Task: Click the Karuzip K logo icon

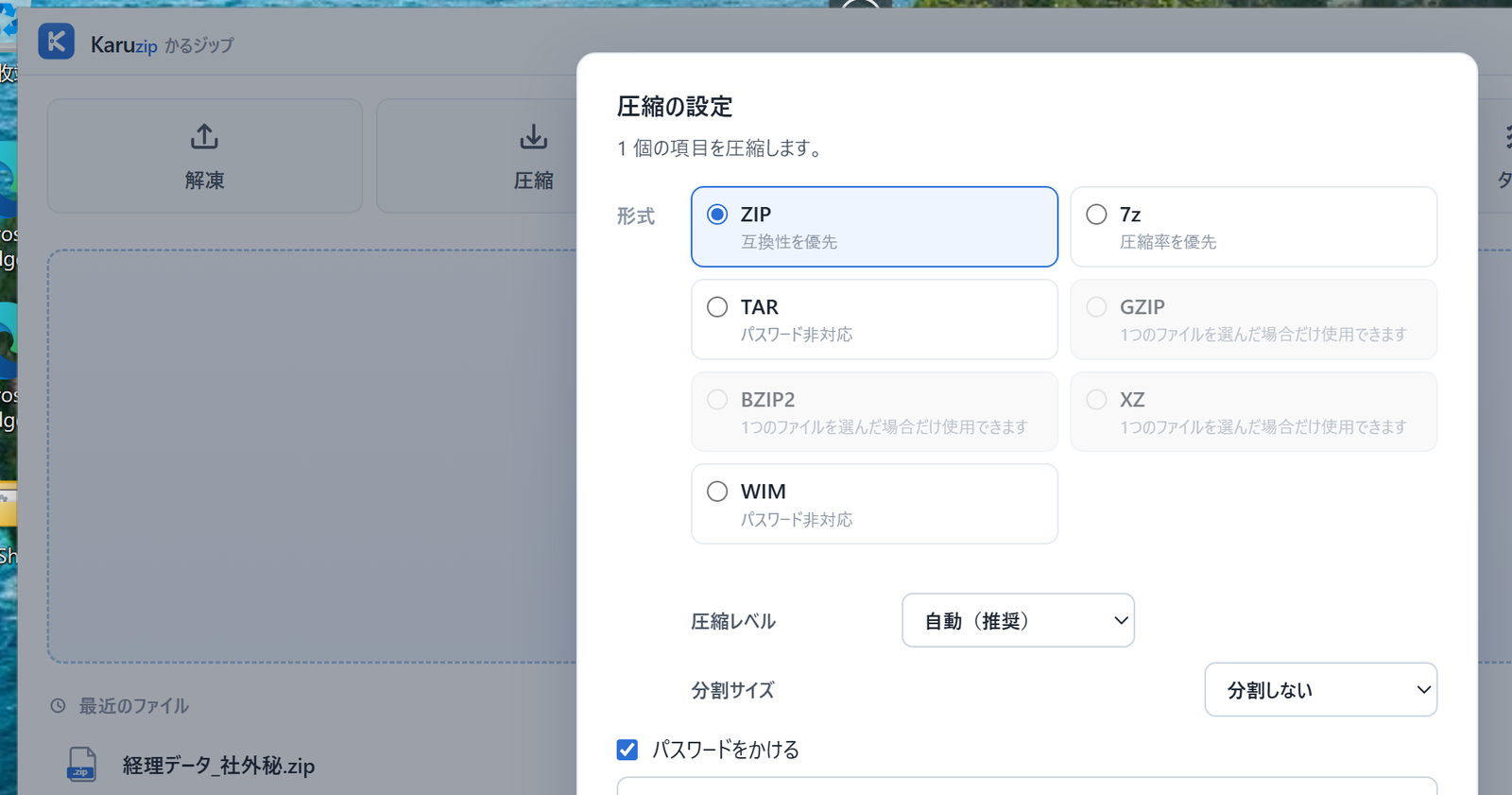Action: pyautogui.click(x=56, y=42)
